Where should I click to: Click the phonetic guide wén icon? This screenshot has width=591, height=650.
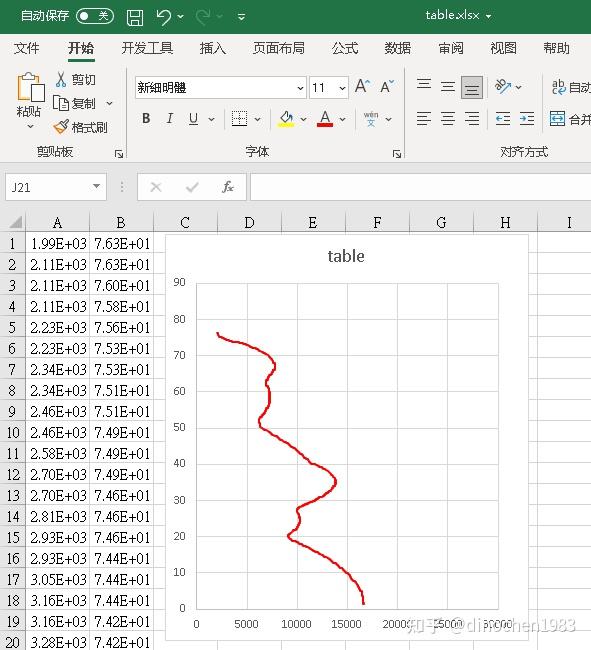point(371,119)
